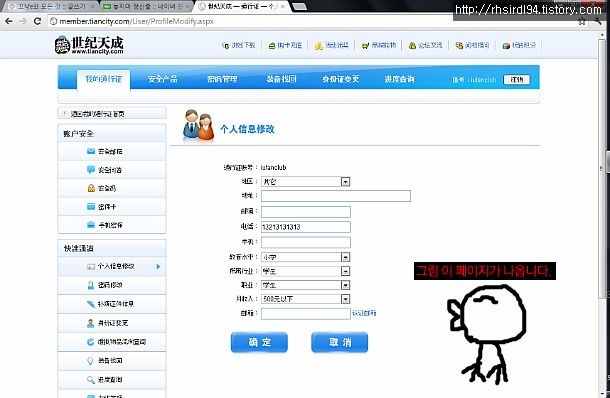Click the return to passport home sidebar link
Viewport: 610px width, 398px height.
(x=112, y=114)
